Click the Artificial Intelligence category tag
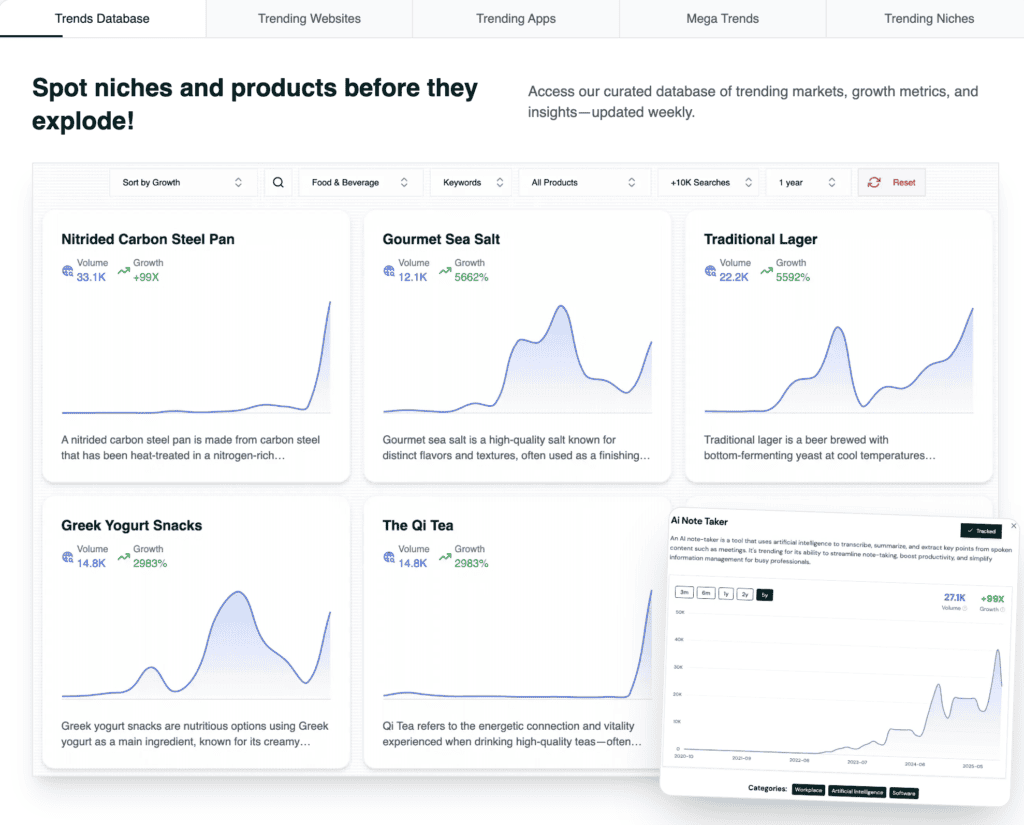Viewport: 1024px width, 825px height. coord(857,790)
